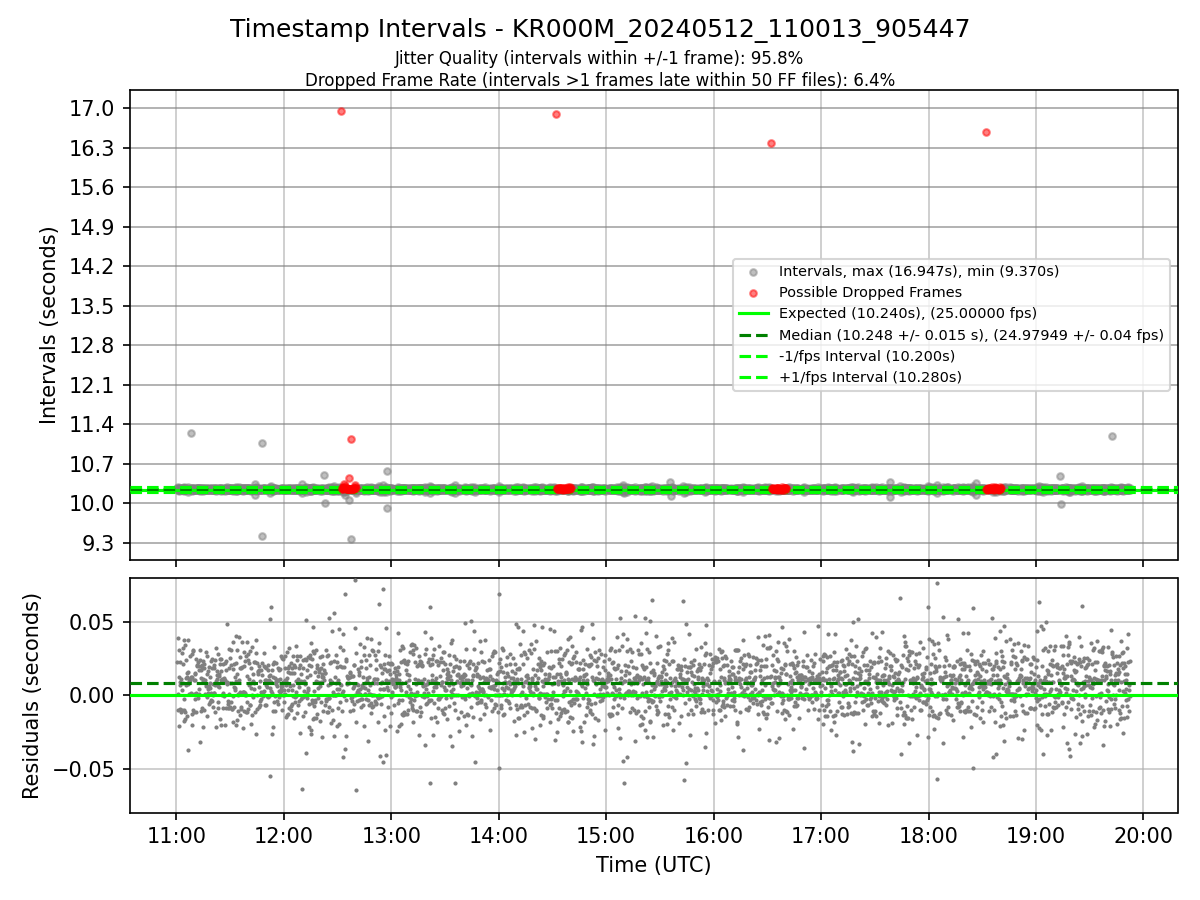Image resolution: width=1200 pixels, height=900 pixels.
Task: Click the red dropped-frame point above 18:30
Action: click(x=986, y=132)
